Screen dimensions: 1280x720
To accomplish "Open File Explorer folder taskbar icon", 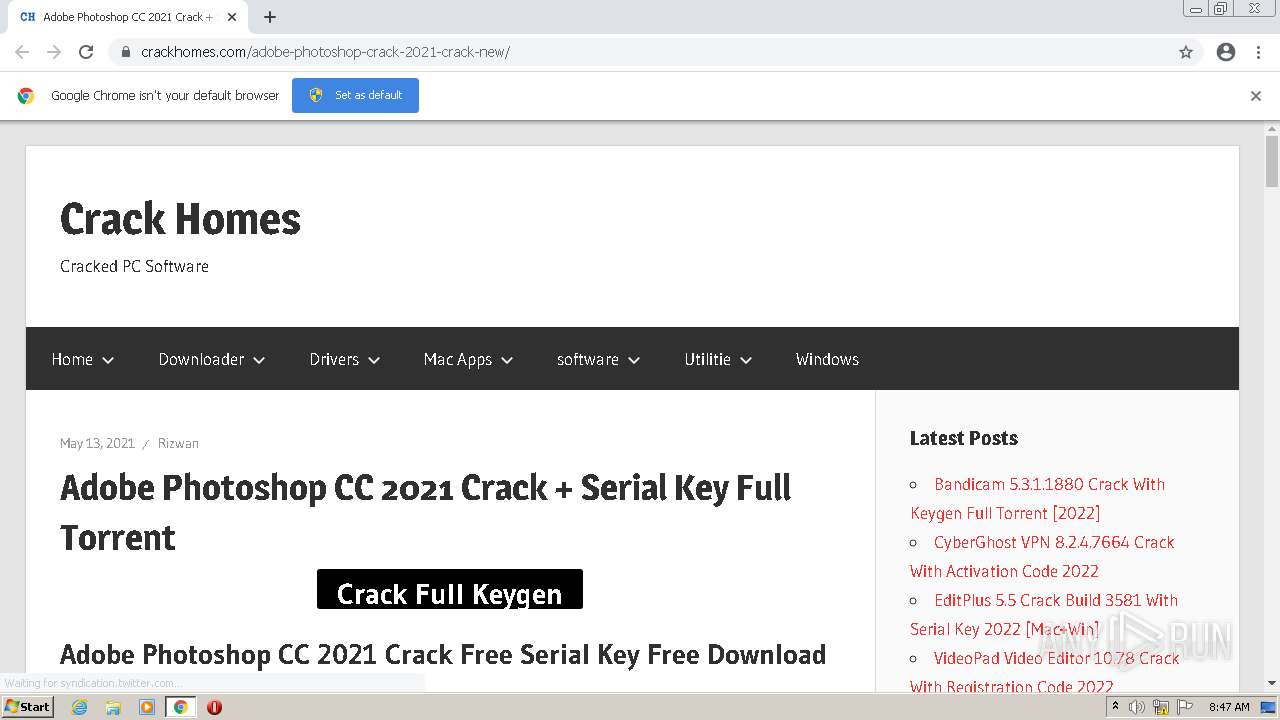I will pos(113,707).
